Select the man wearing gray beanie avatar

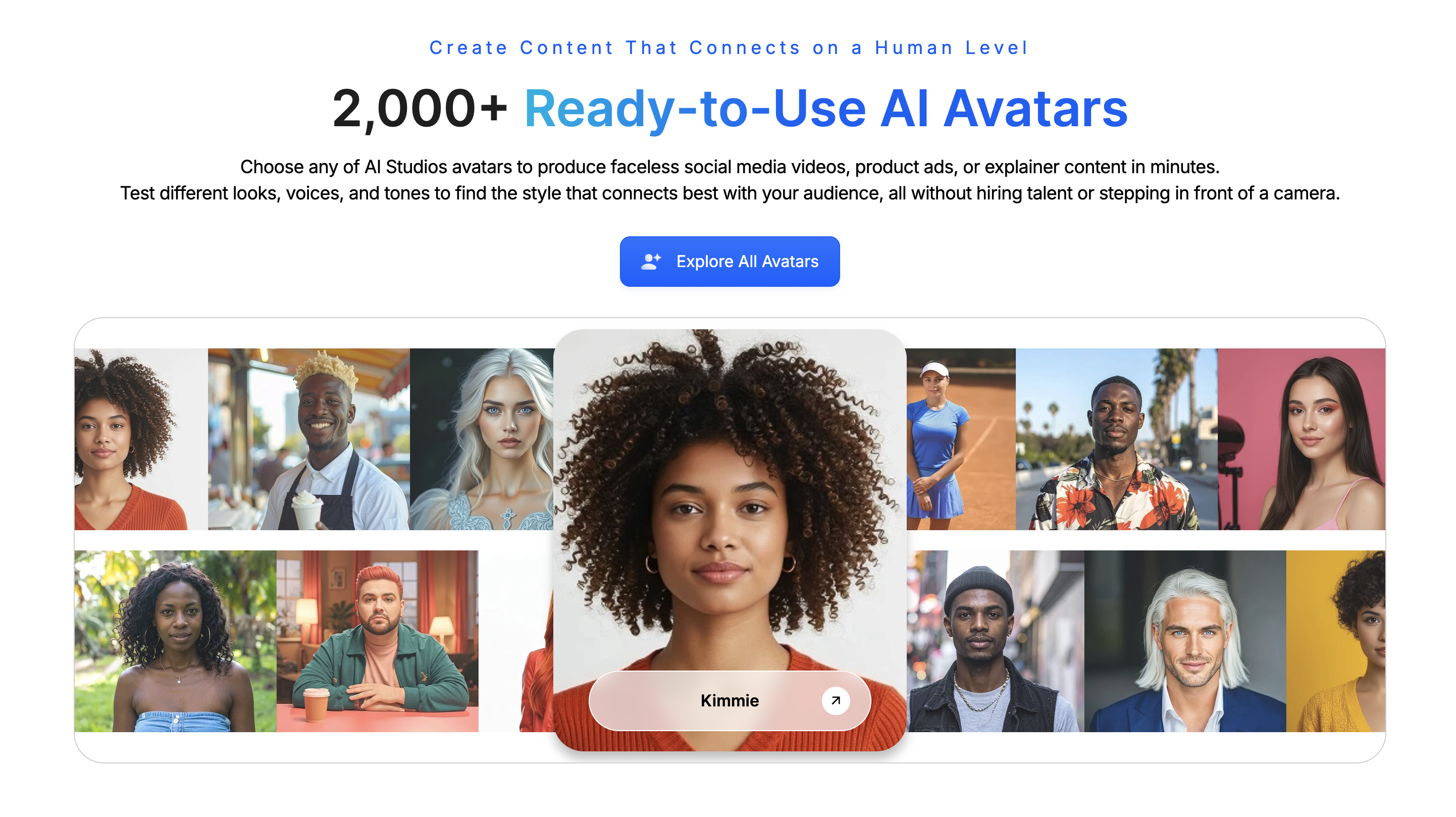pos(996,641)
